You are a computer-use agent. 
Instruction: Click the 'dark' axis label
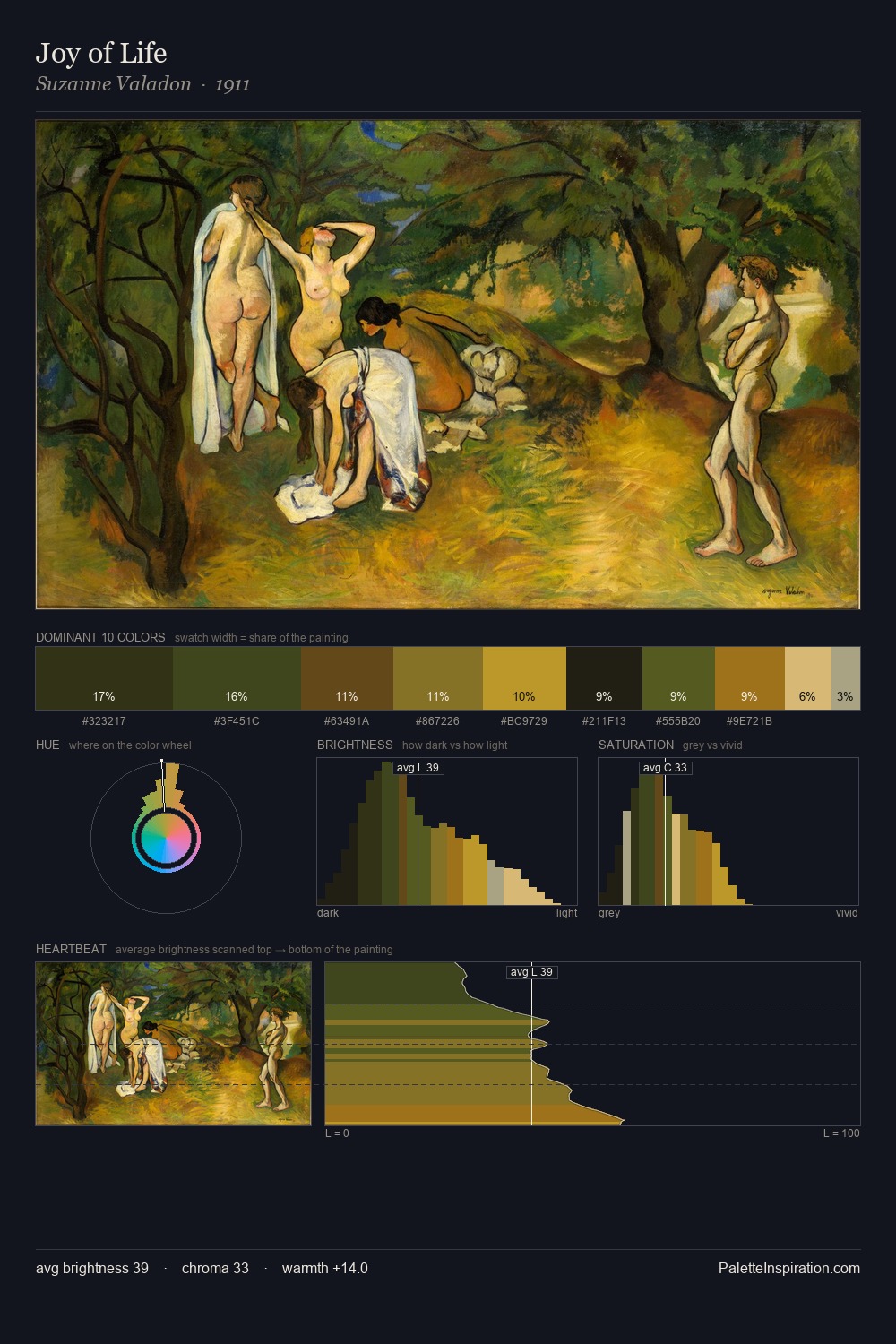point(328,913)
